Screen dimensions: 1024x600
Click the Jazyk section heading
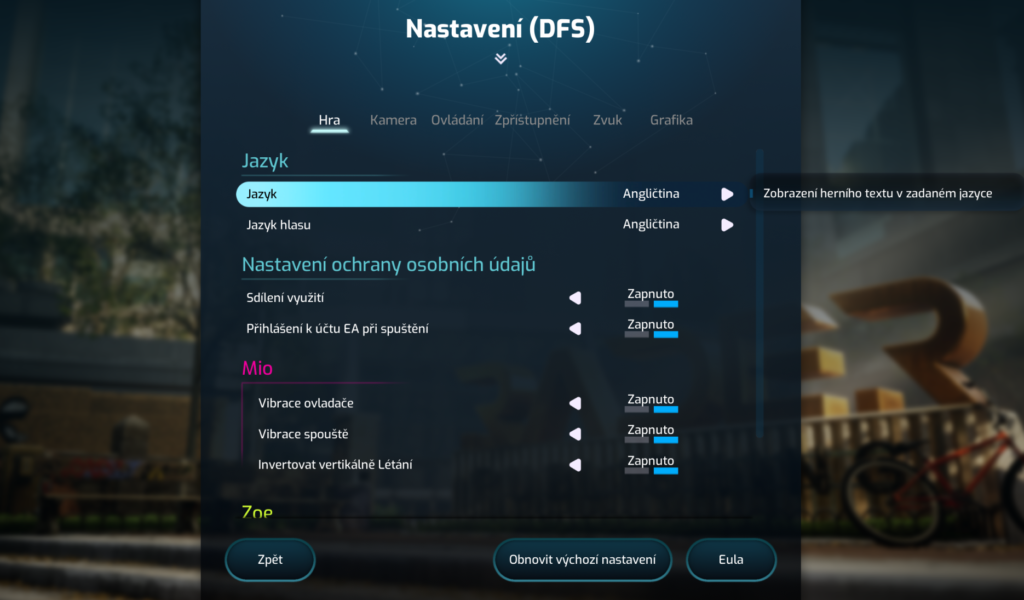[265, 161]
